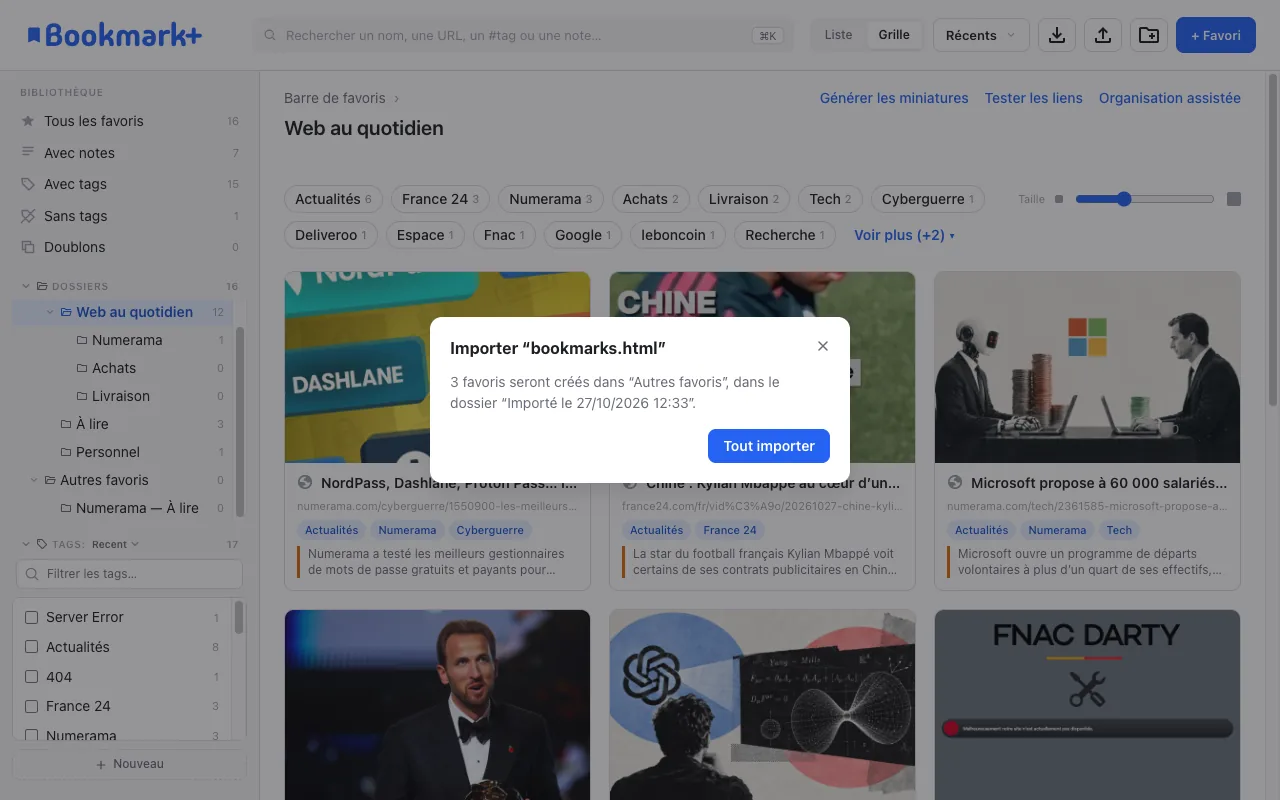
Task: Switch view to Grille
Action: click(x=894, y=35)
